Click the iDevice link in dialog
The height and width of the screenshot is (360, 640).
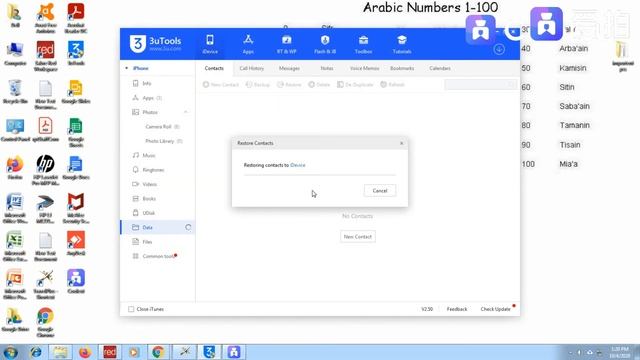(x=298, y=165)
